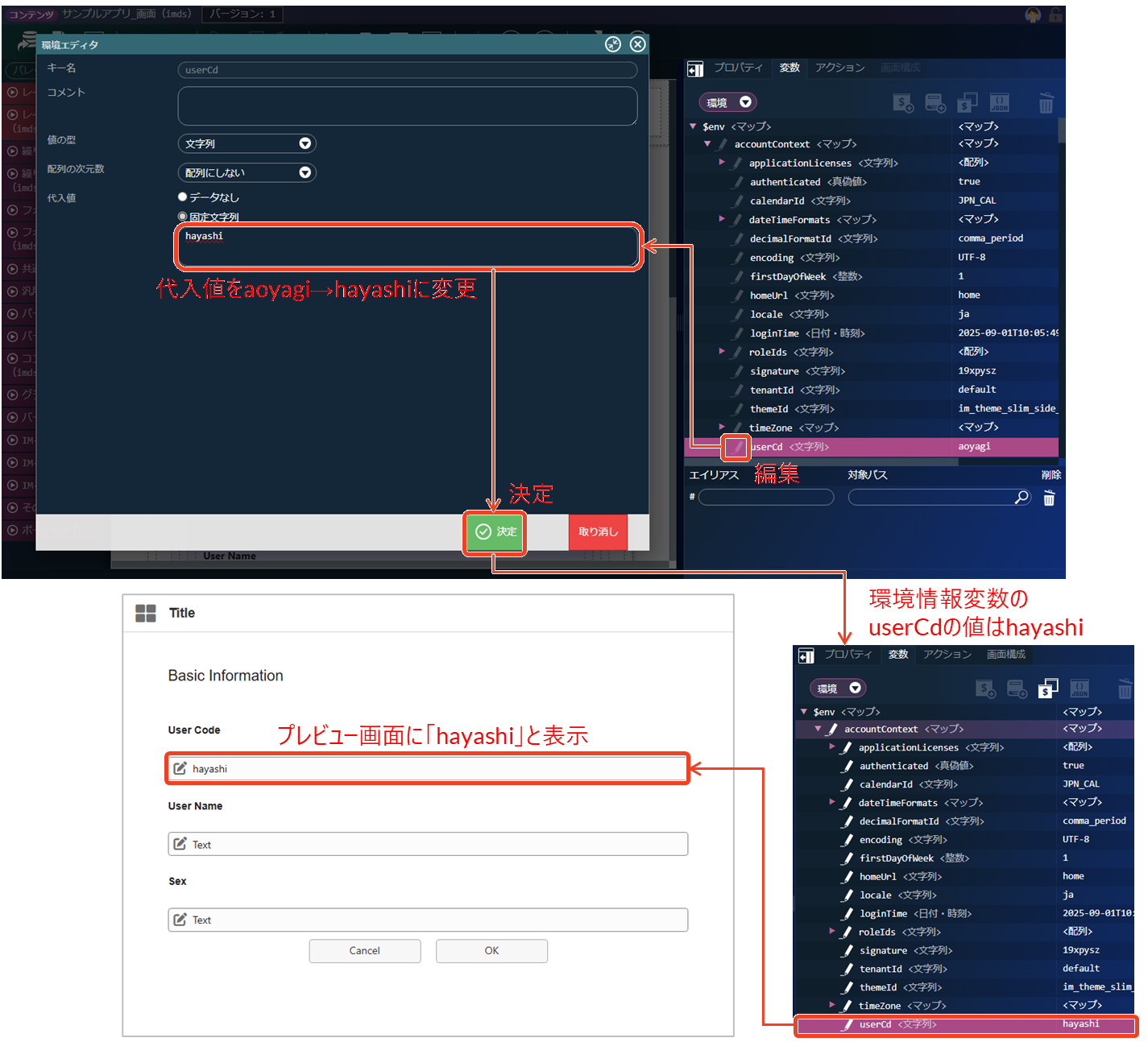Viewport: 1148px width, 1042px height.
Task: Click the add variable dollar-plus icon
Action: 903,103
